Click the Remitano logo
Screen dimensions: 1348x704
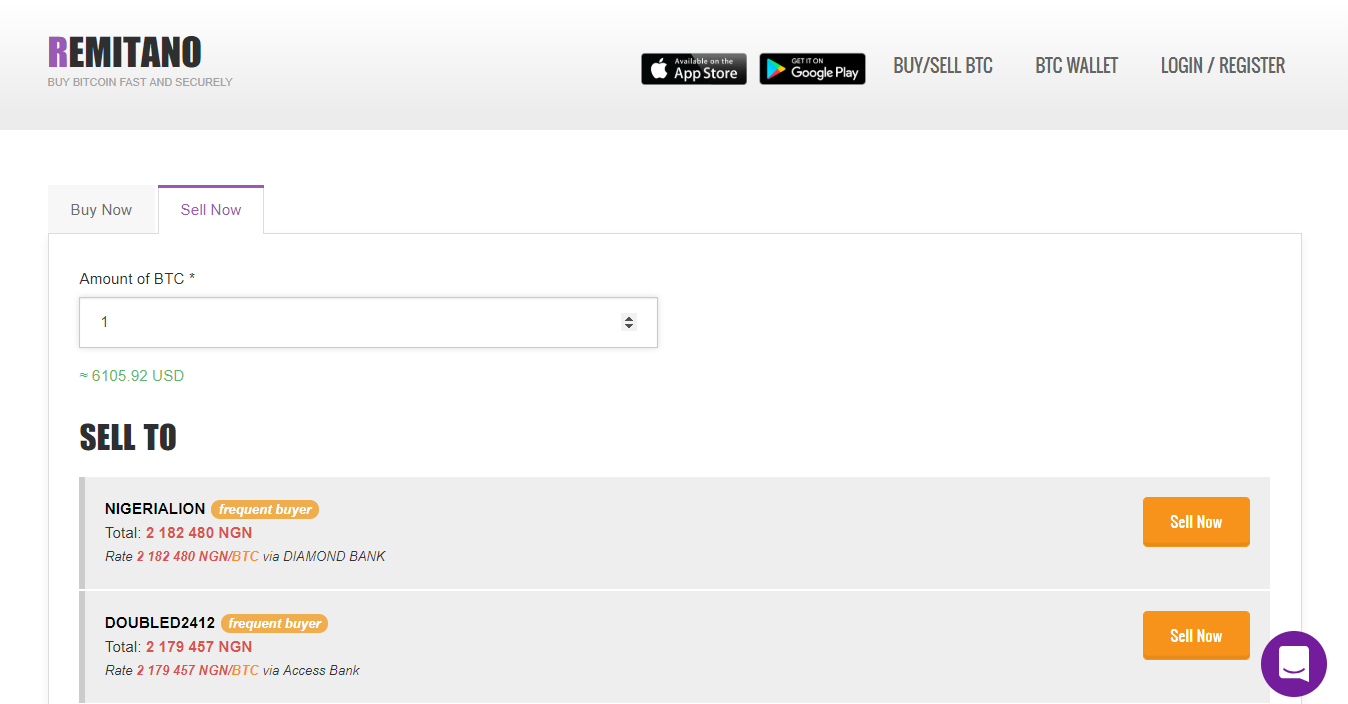[125, 52]
